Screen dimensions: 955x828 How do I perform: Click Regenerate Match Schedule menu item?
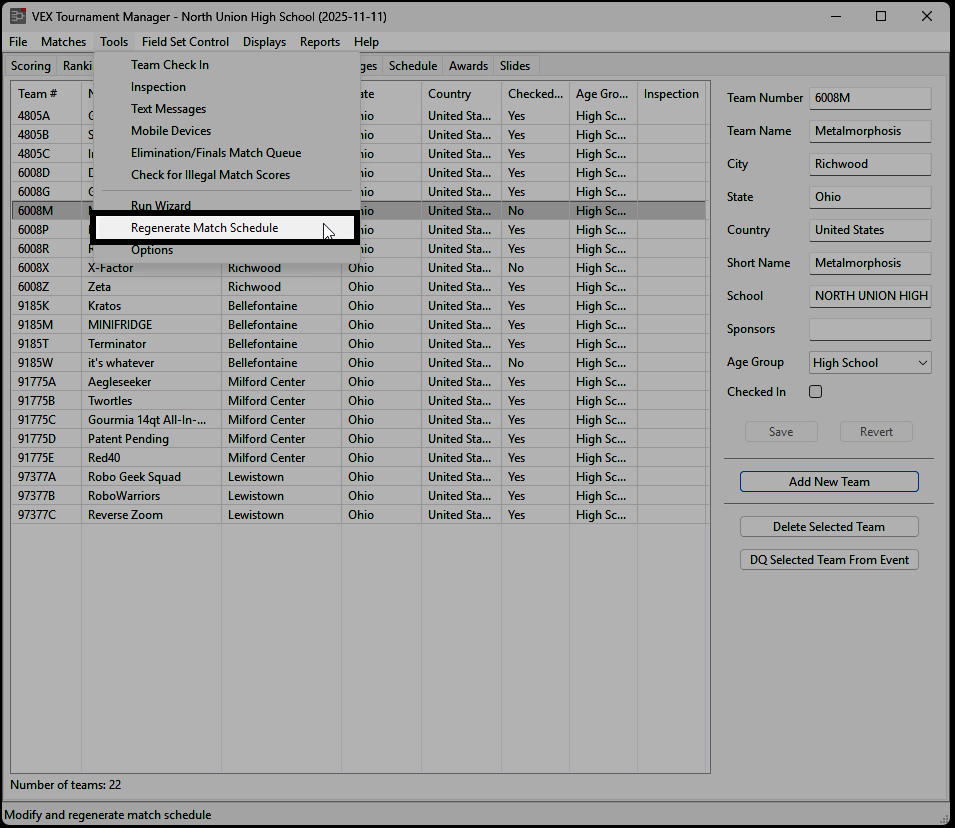pyautogui.click(x=226, y=228)
